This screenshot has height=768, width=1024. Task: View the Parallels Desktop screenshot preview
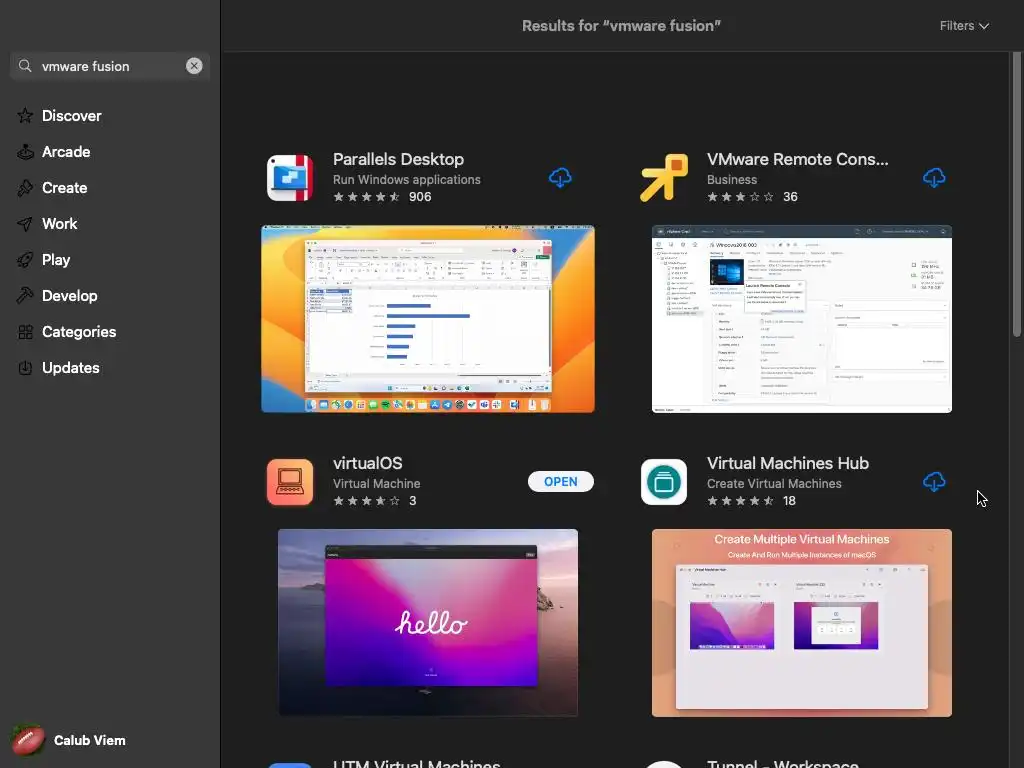pyautogui.click(x=428, y=319)
